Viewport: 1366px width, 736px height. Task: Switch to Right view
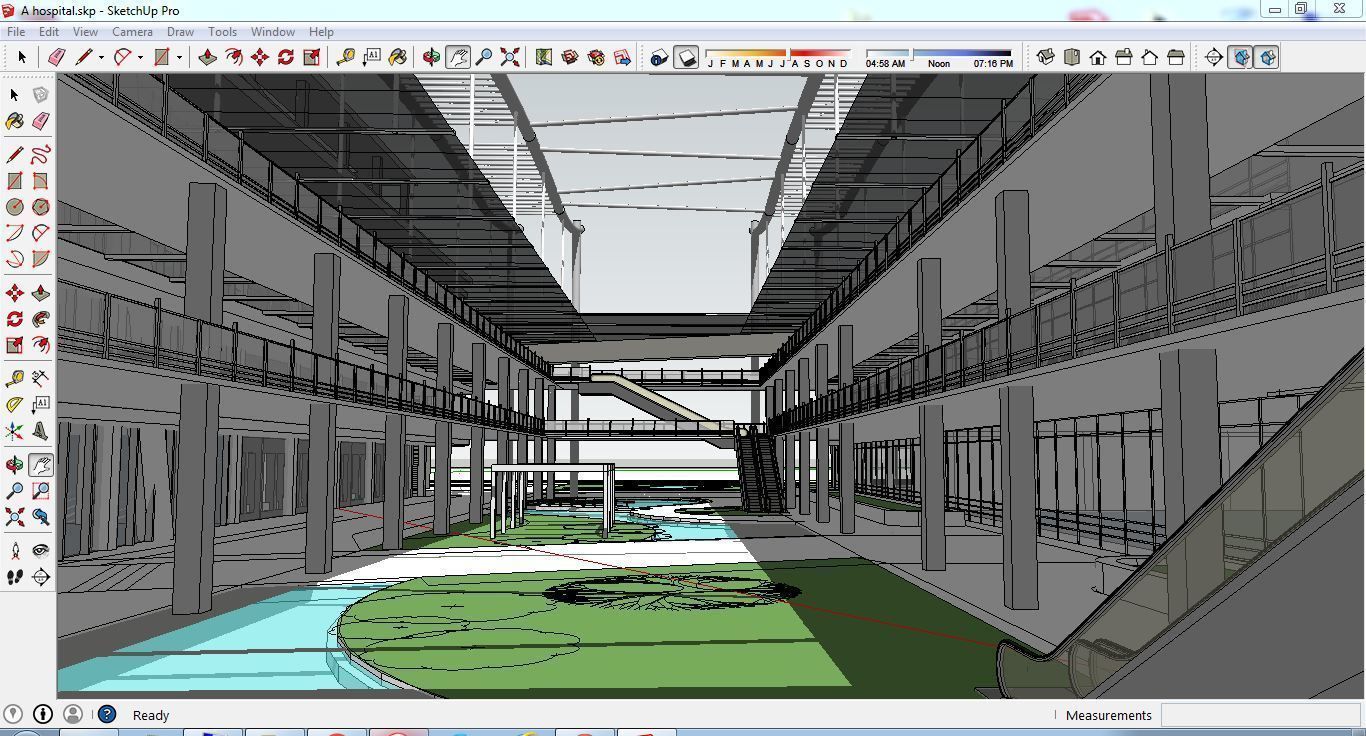tap(1124, 57)
